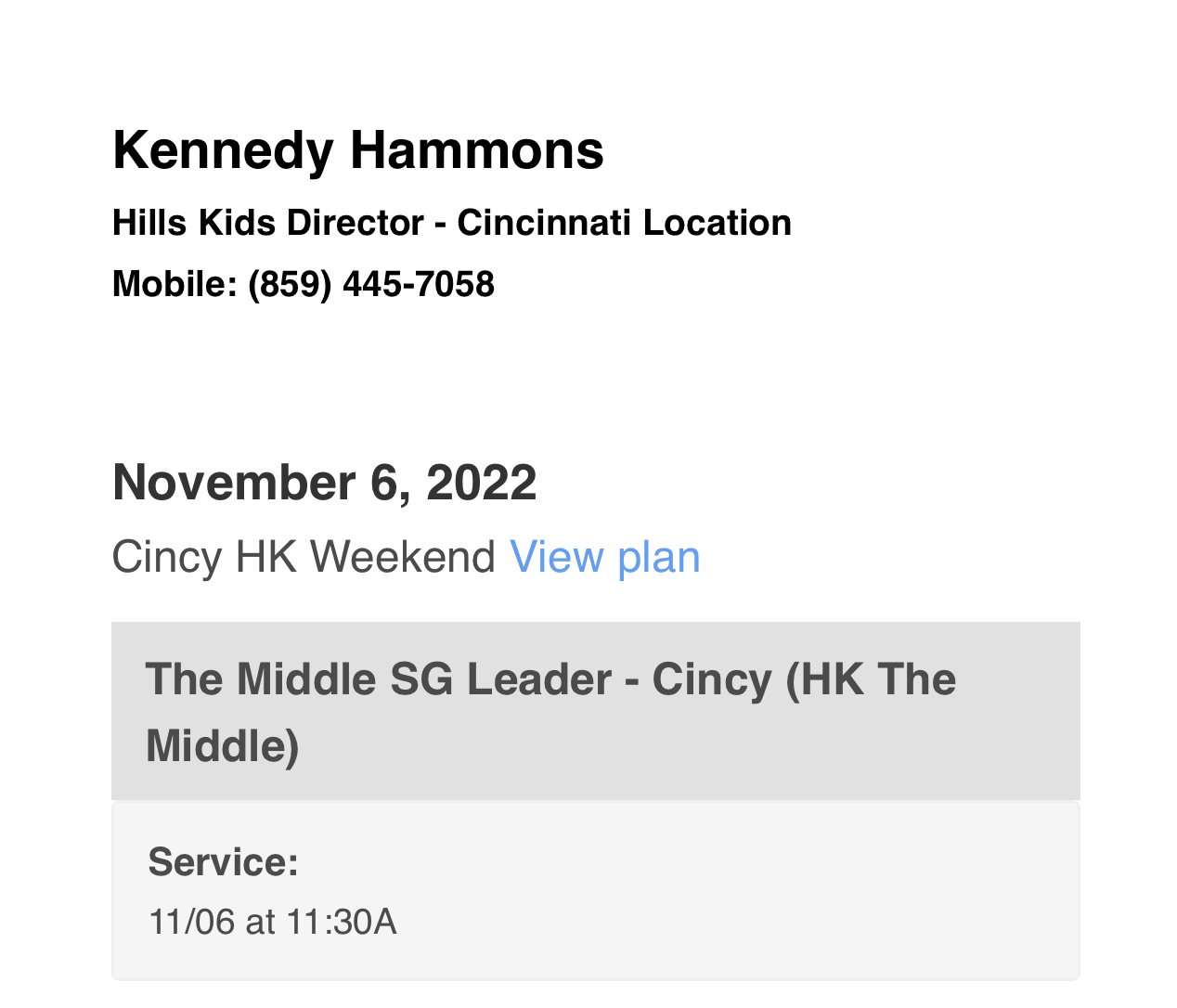
Task: Open the View plan link
Action: pos(604,558)
